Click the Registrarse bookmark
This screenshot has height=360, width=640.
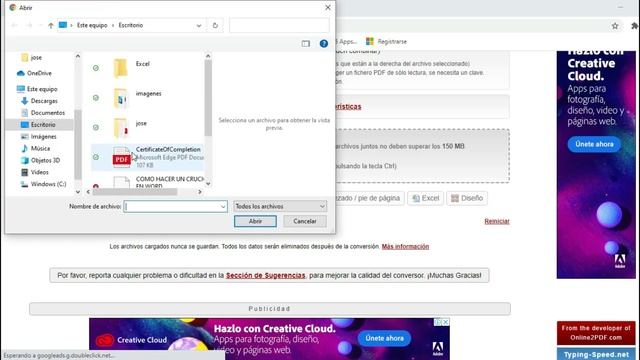point(387,42)
